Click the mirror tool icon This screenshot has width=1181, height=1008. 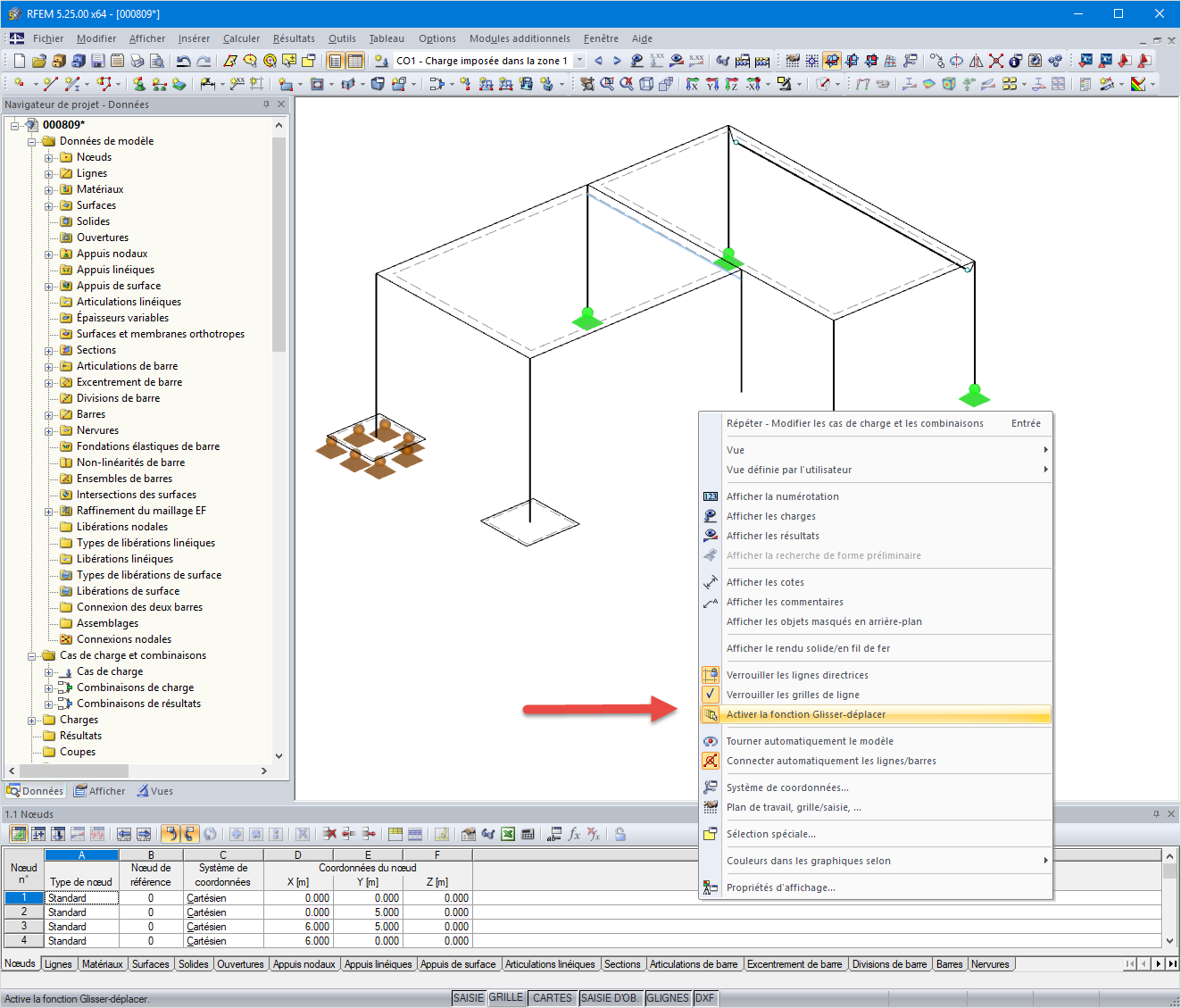point(976,61)
